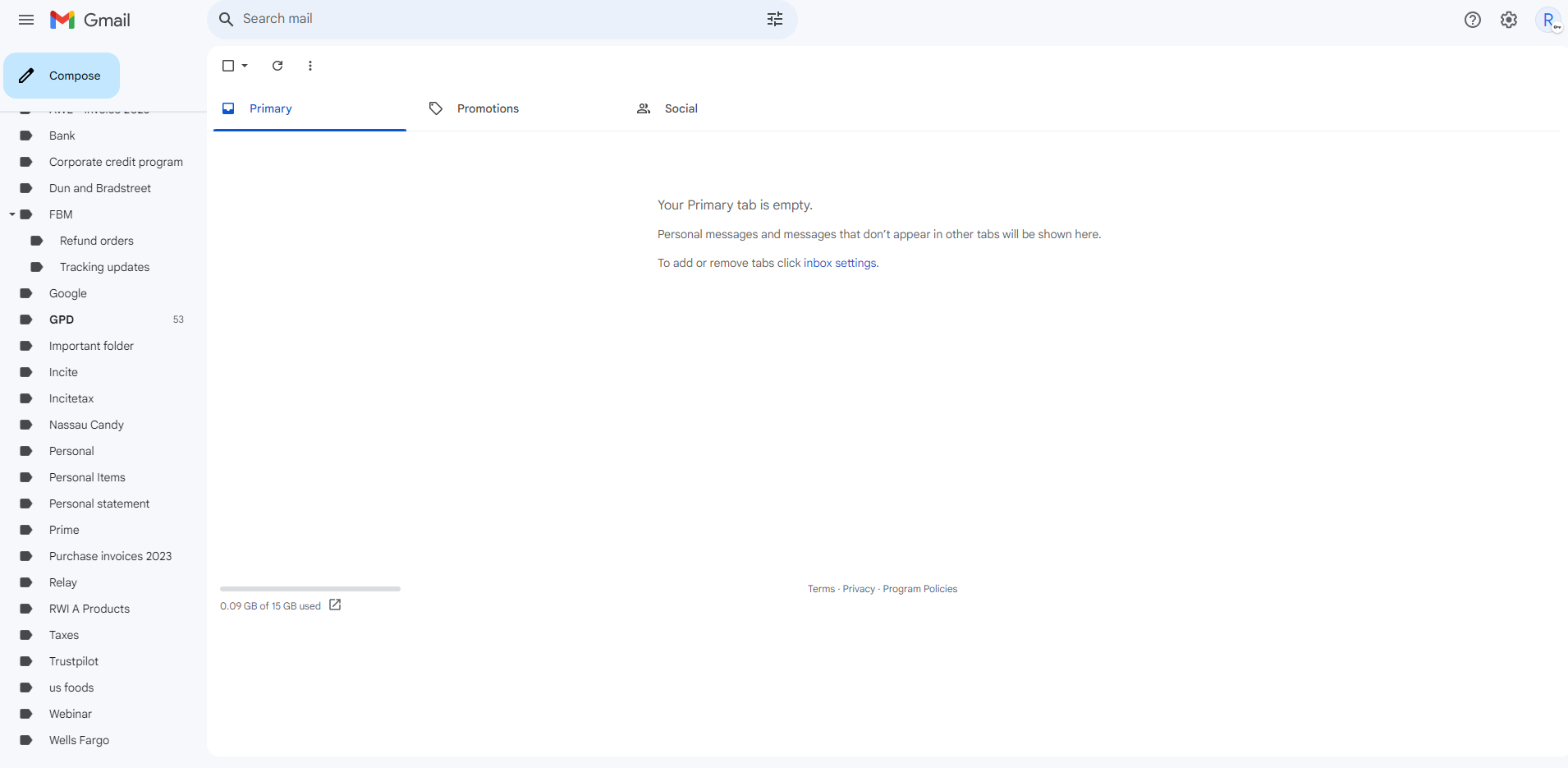The height and width of the screenshot is (768, 1568).
Task: Switch to the Primary tab
Action: tap(309, 108)
